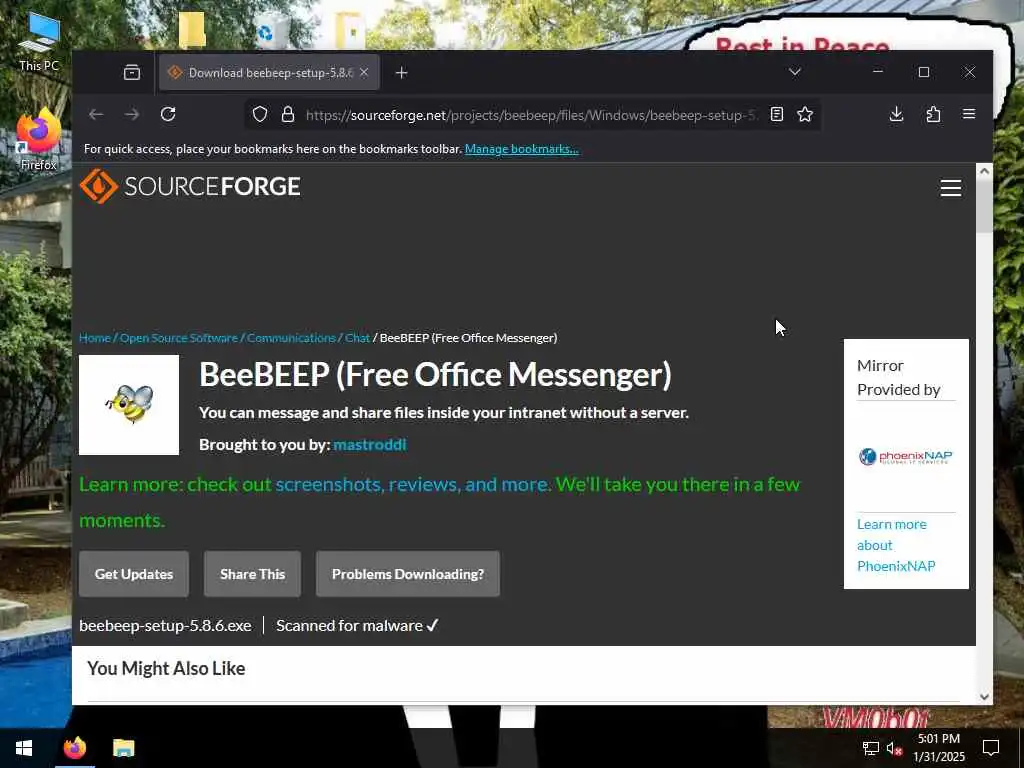This screenshot has width=1024, height=768.
Task: Go forward one page
Action: point(132,114)
